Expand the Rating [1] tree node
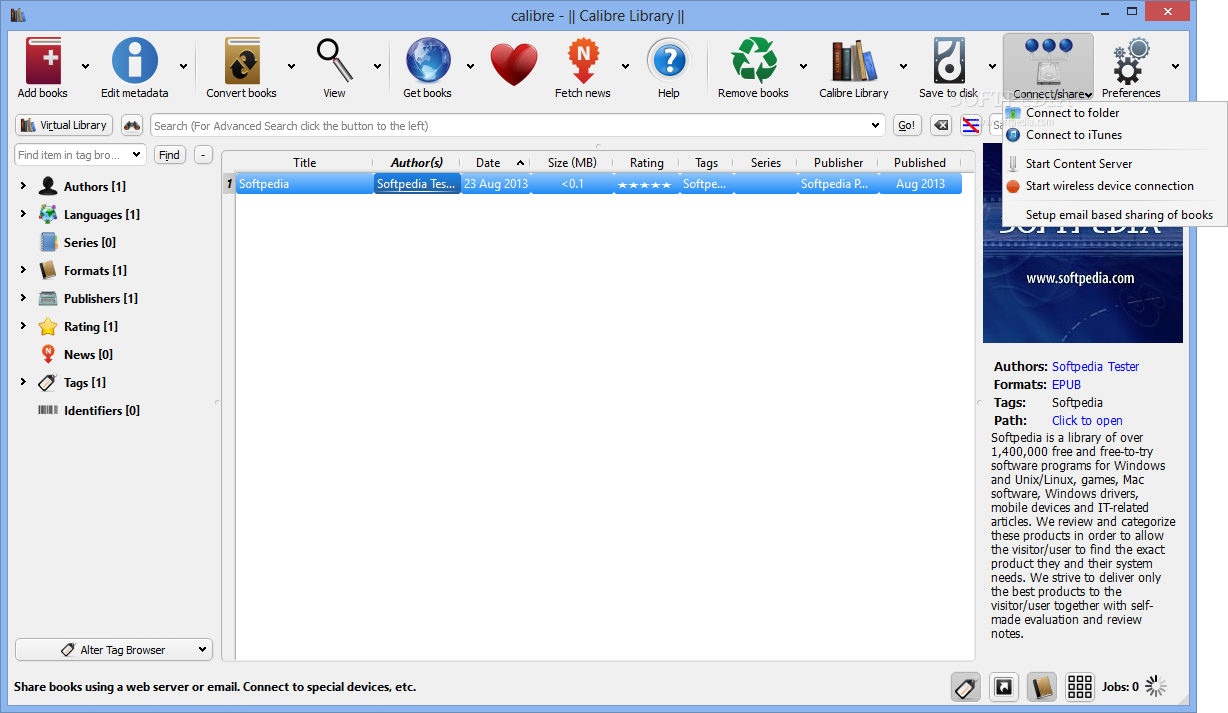The width and height of the screenshot is (1228, 713). [23, 326]
